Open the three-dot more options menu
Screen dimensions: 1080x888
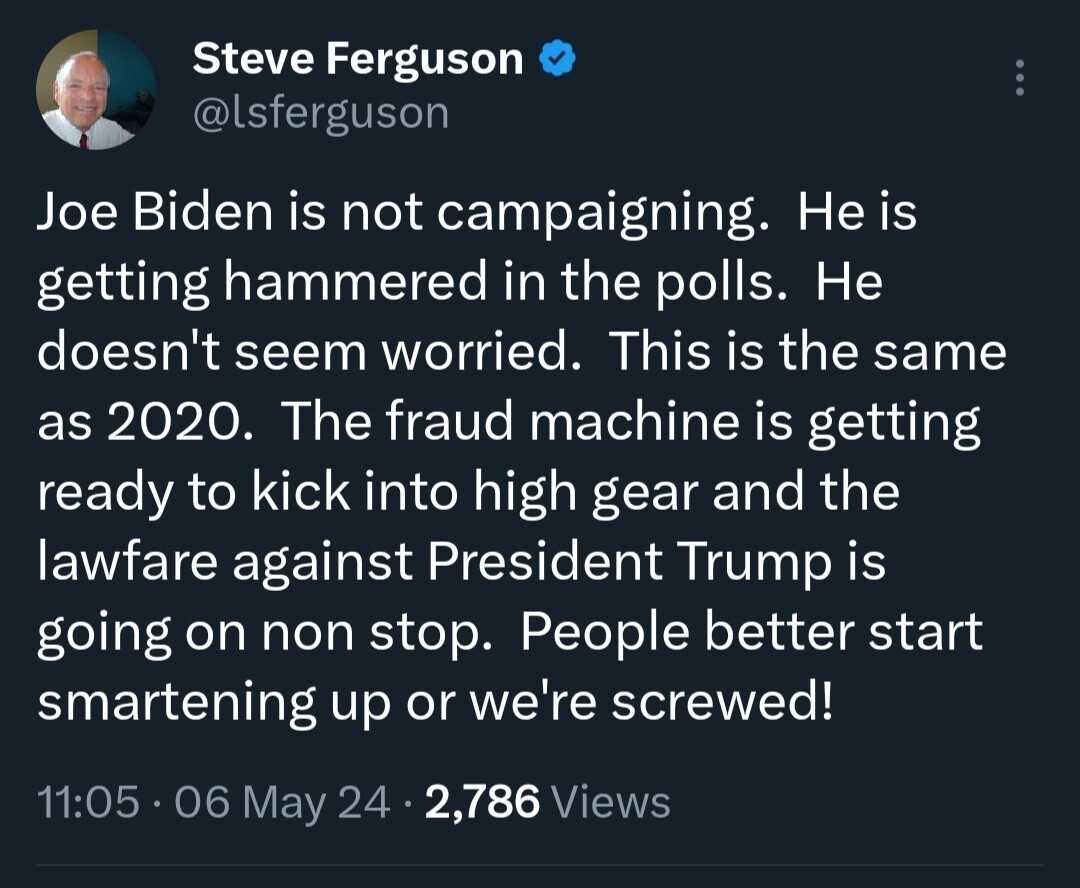1019,78
